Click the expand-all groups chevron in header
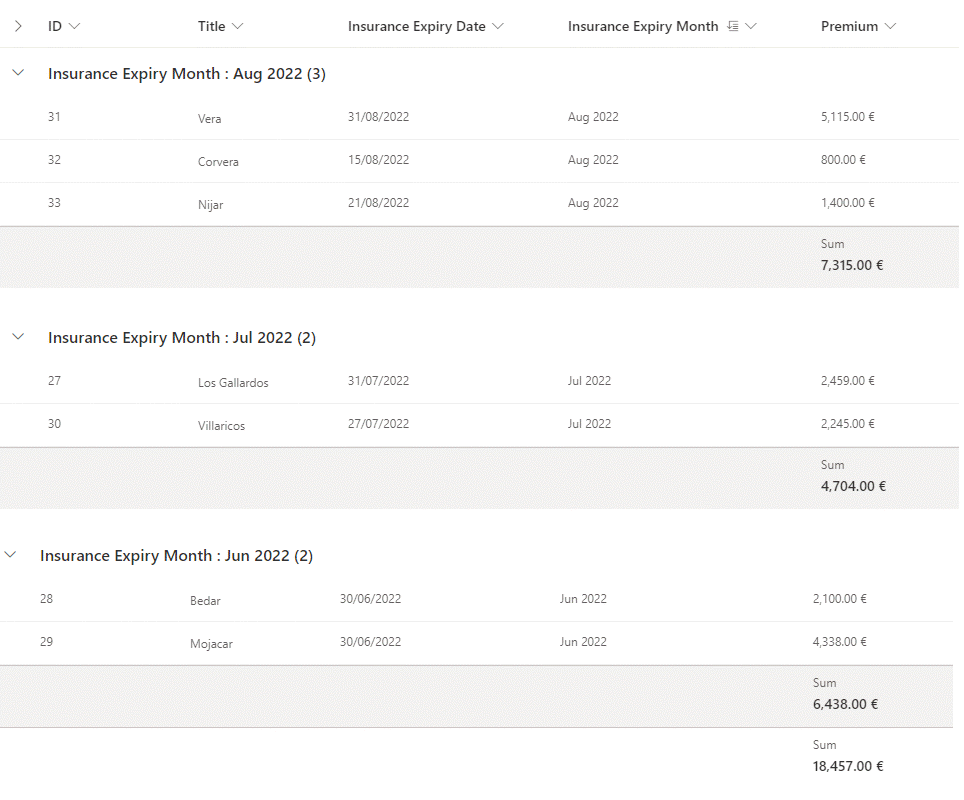 point(18,27)
